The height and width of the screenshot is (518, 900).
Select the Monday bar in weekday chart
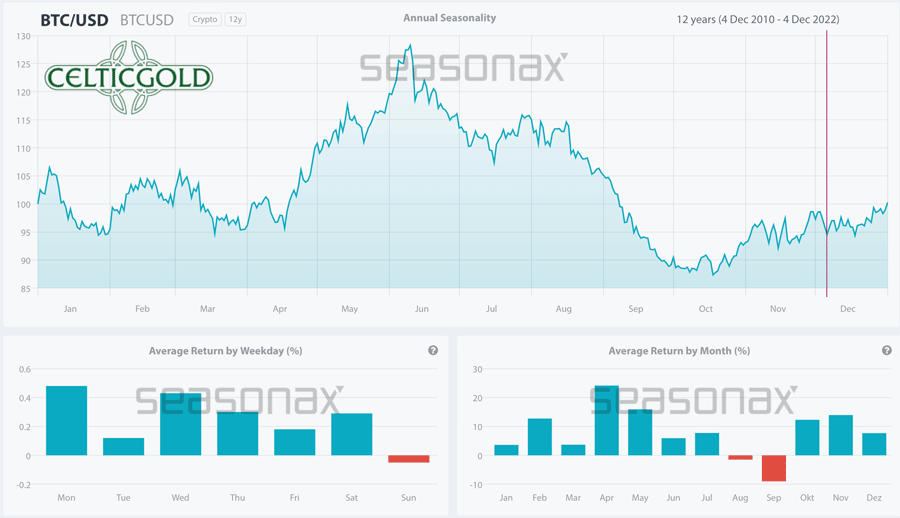pyautogui.click(x=66, y=421)
